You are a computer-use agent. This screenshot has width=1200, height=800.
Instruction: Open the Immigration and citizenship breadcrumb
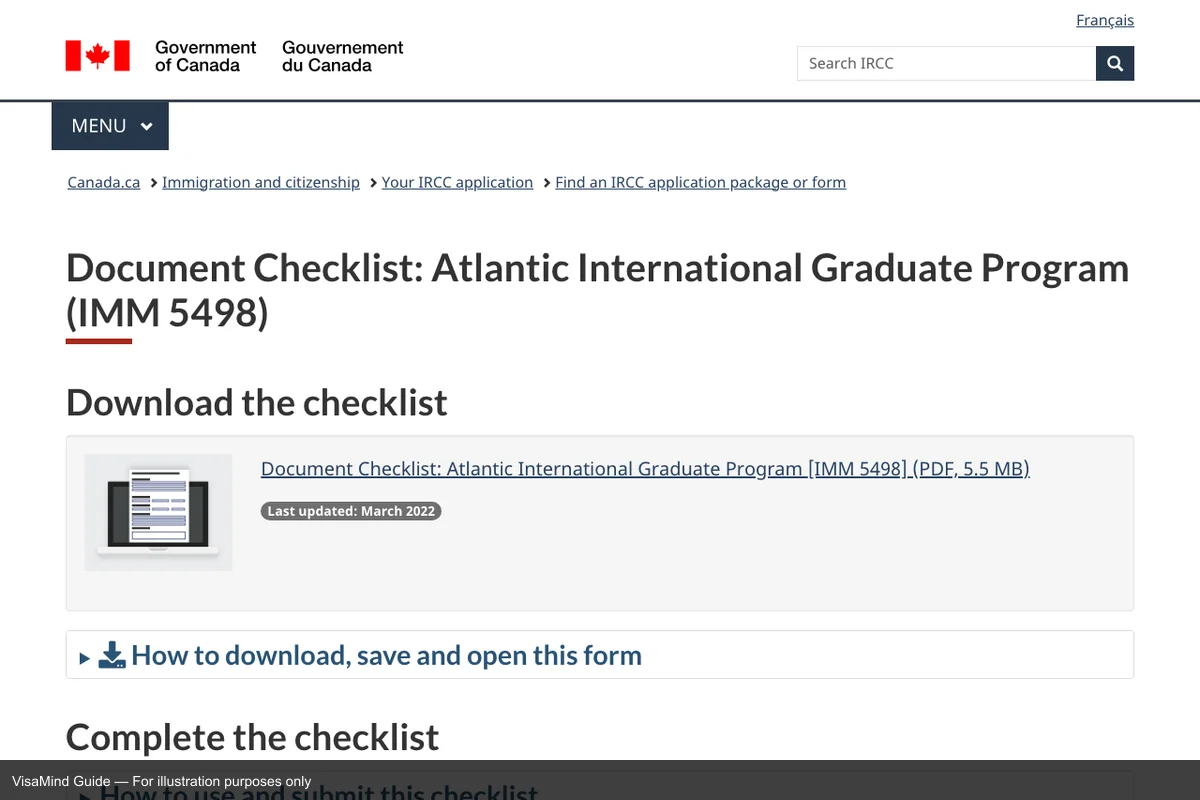coord(261,183)
